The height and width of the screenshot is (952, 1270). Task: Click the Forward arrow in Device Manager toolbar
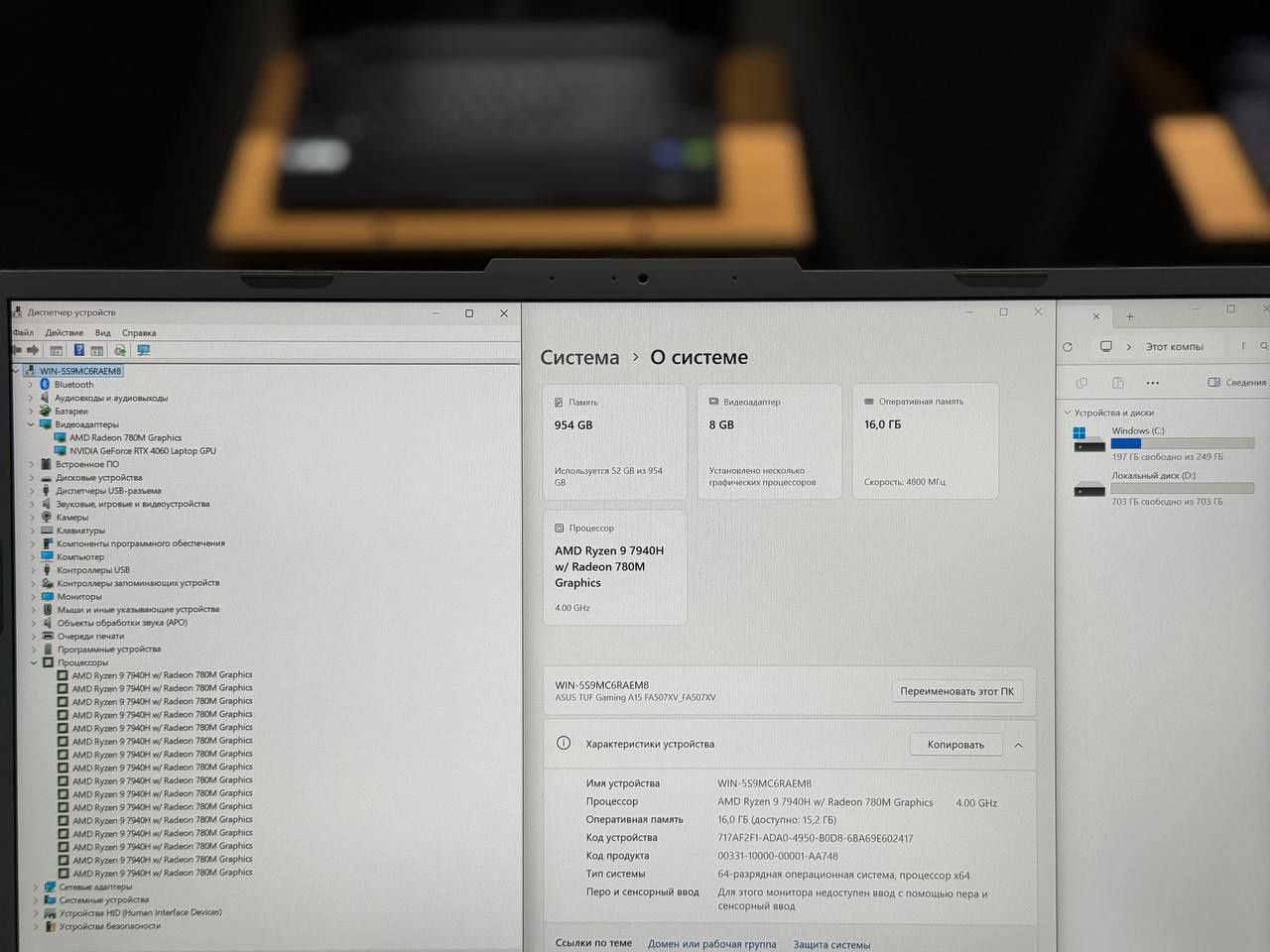[x=33, y=350]
